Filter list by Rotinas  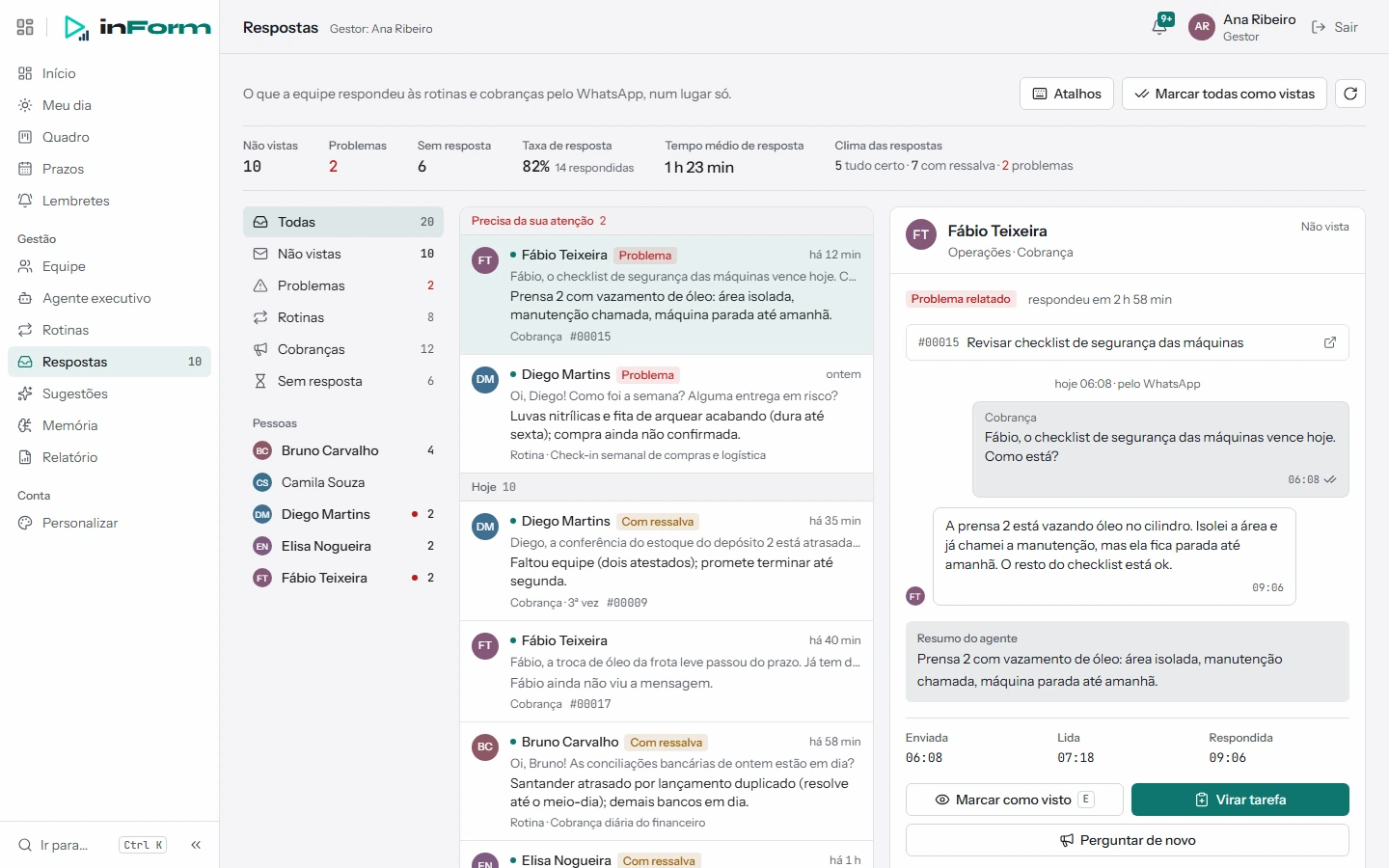343,317
